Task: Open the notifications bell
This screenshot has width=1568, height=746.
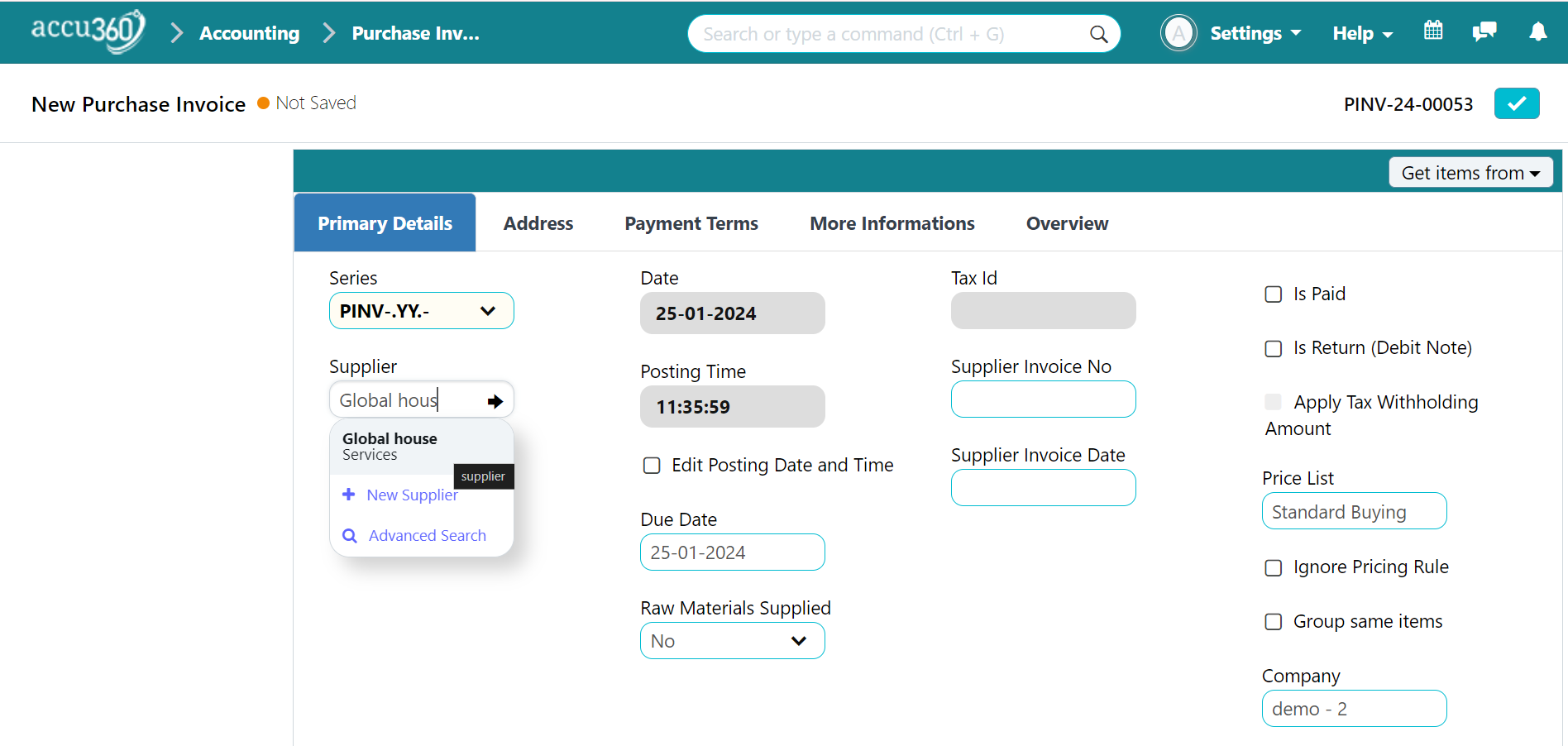Action: tap(1537, 32)
